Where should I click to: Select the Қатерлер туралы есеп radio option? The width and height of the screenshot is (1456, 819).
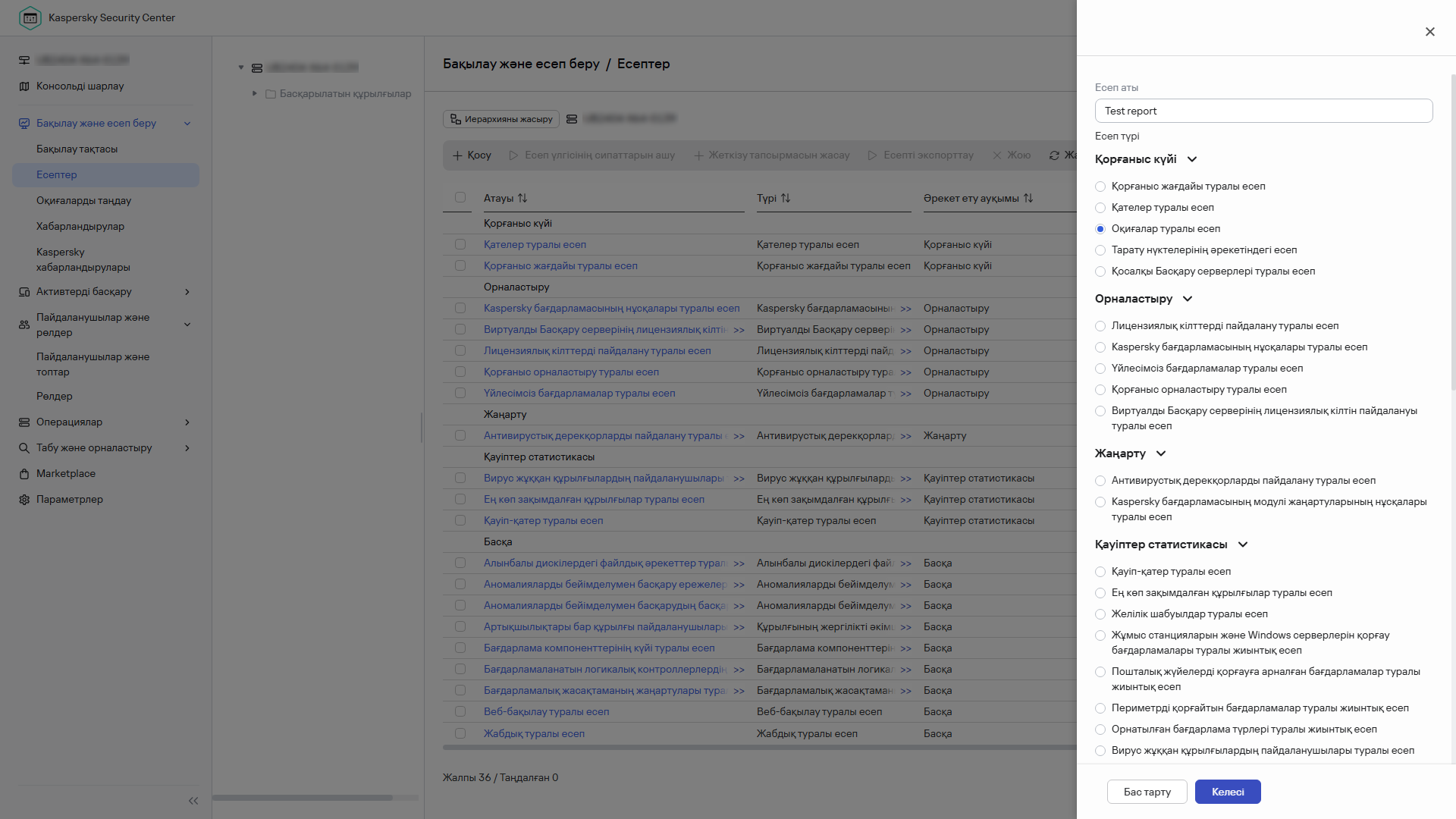point(1100,208)
